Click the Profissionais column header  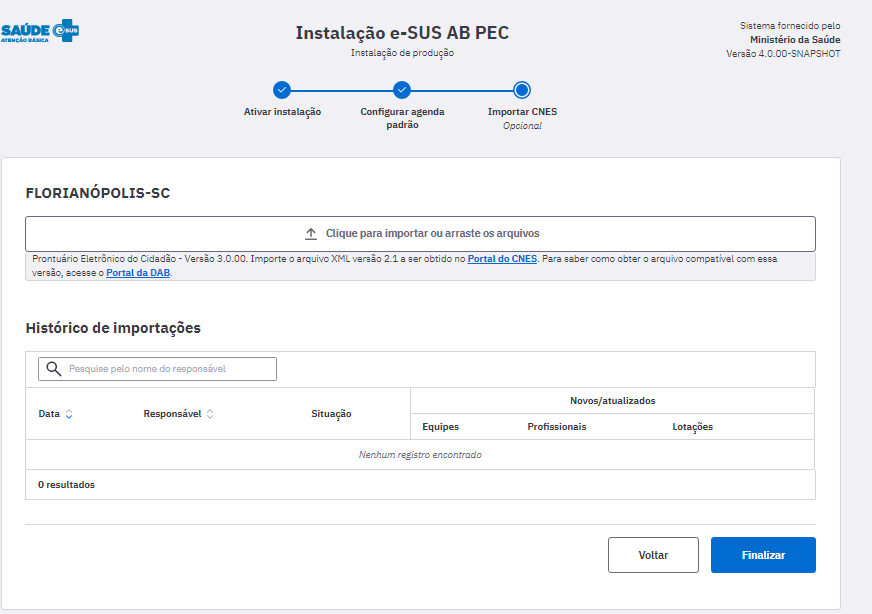click(x=557, y=427)
